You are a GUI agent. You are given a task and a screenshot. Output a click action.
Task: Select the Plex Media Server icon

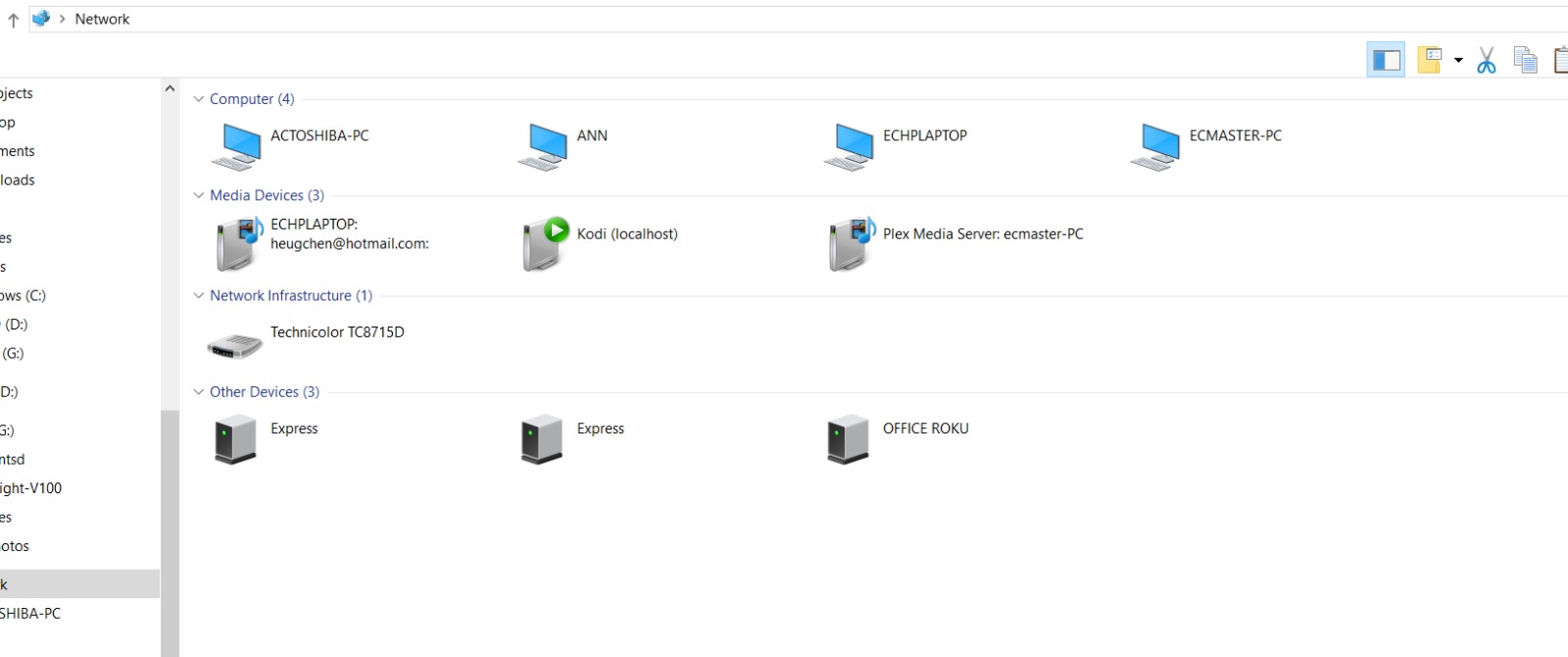(x=852, y=244)
